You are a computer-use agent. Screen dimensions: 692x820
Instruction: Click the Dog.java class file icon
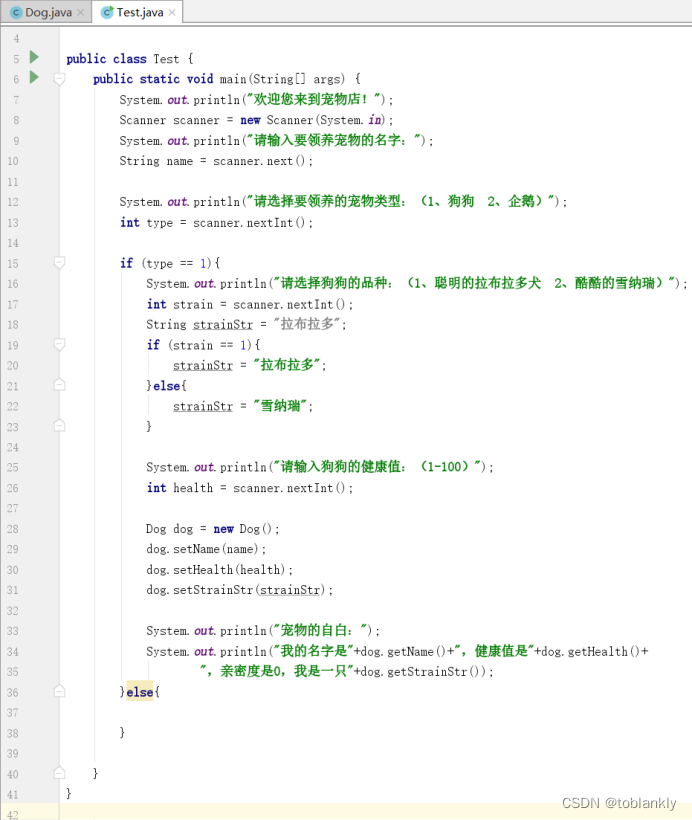point(16,13)
